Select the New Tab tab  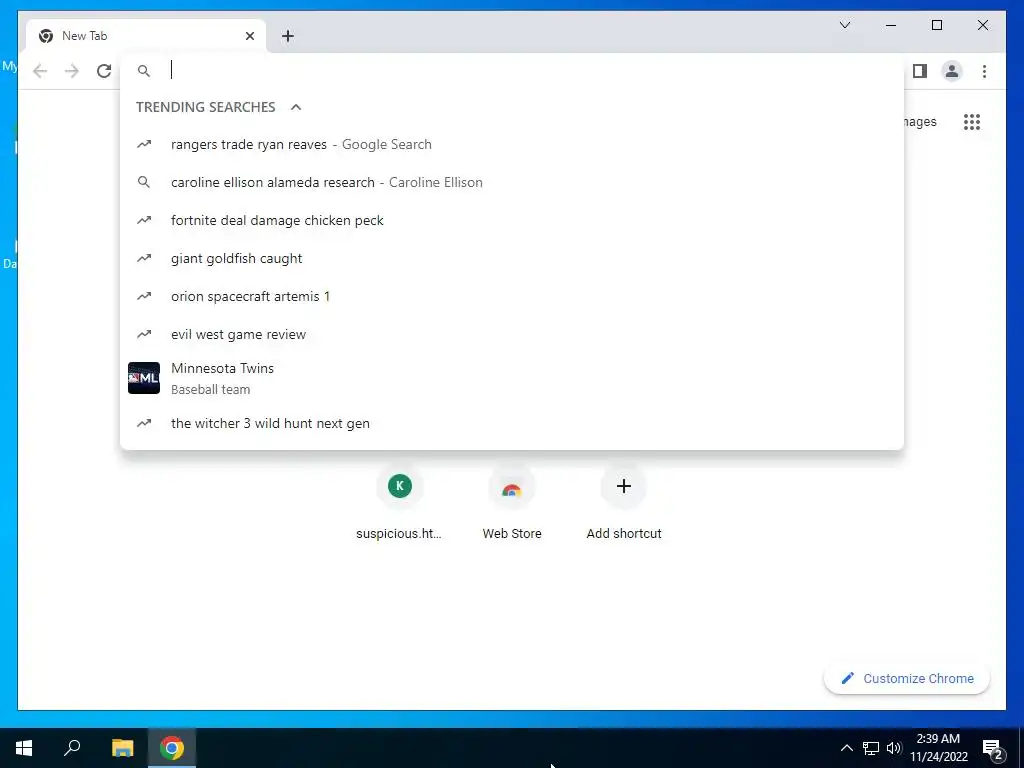click(146, 36)
